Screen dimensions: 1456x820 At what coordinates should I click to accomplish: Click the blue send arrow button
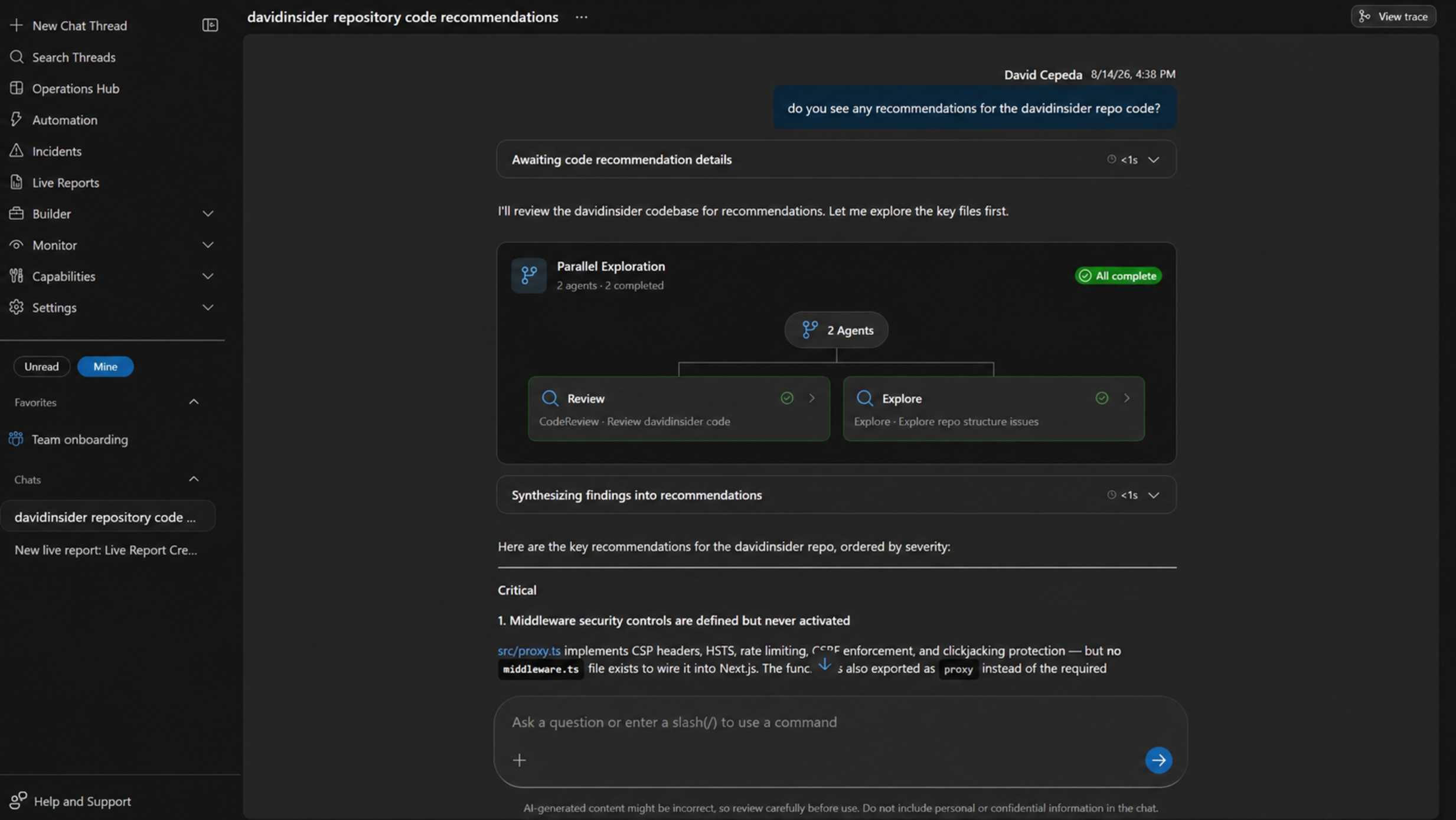[1158, 760]
